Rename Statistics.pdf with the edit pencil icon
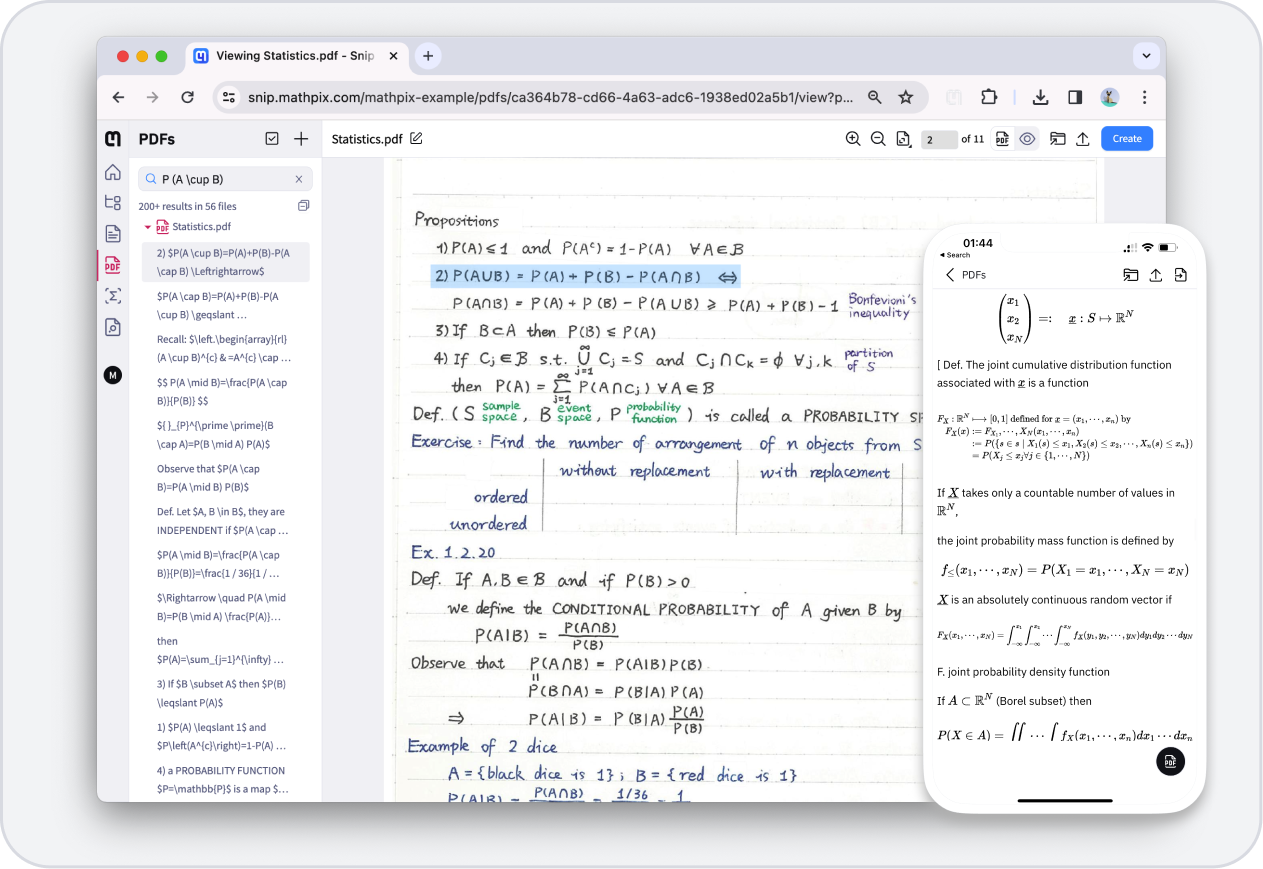Screen dimensions: 1263x869 417,138
